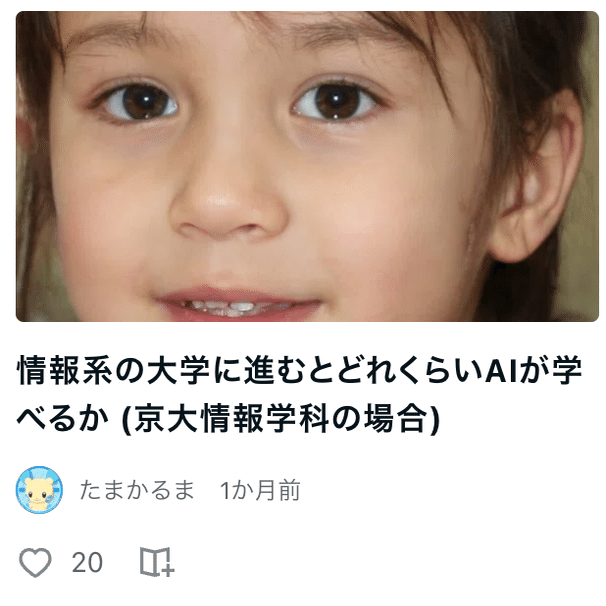
Task: Visit たまかるま's profile via the round avatar
Action: tap(39, 490)
